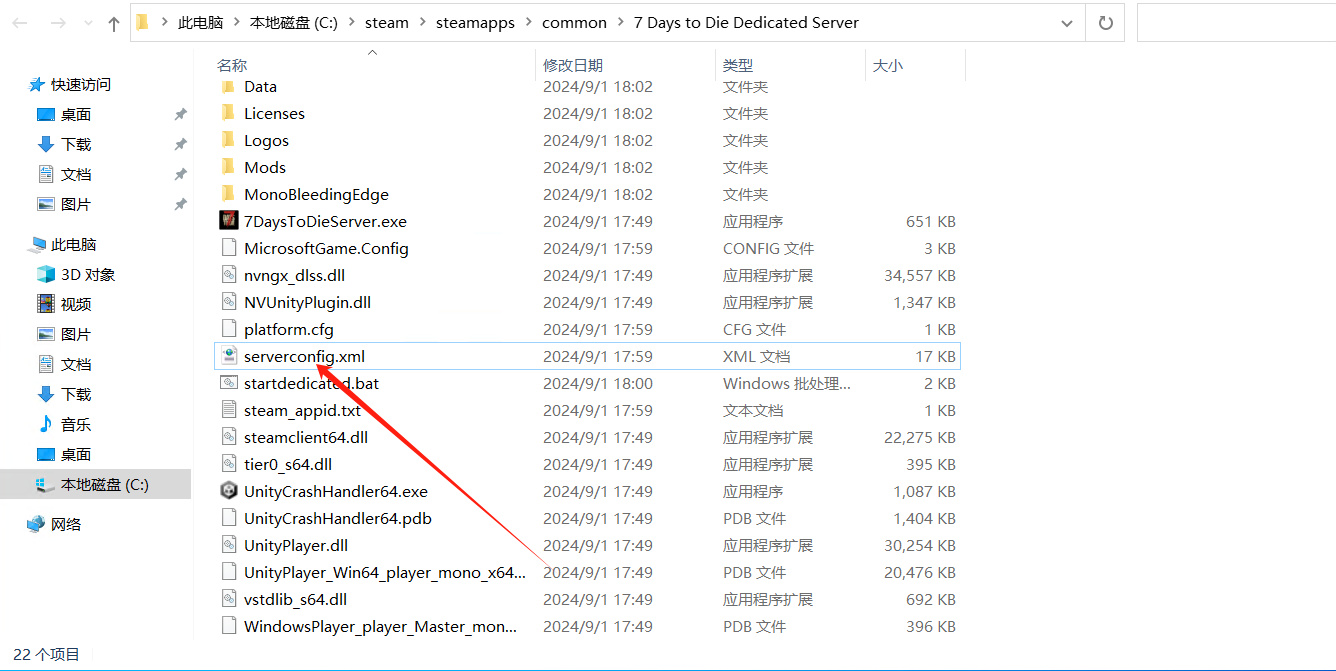Expand the chevron after common in path
This screenshot has height=671, width=1336.
tap(620, 23)
